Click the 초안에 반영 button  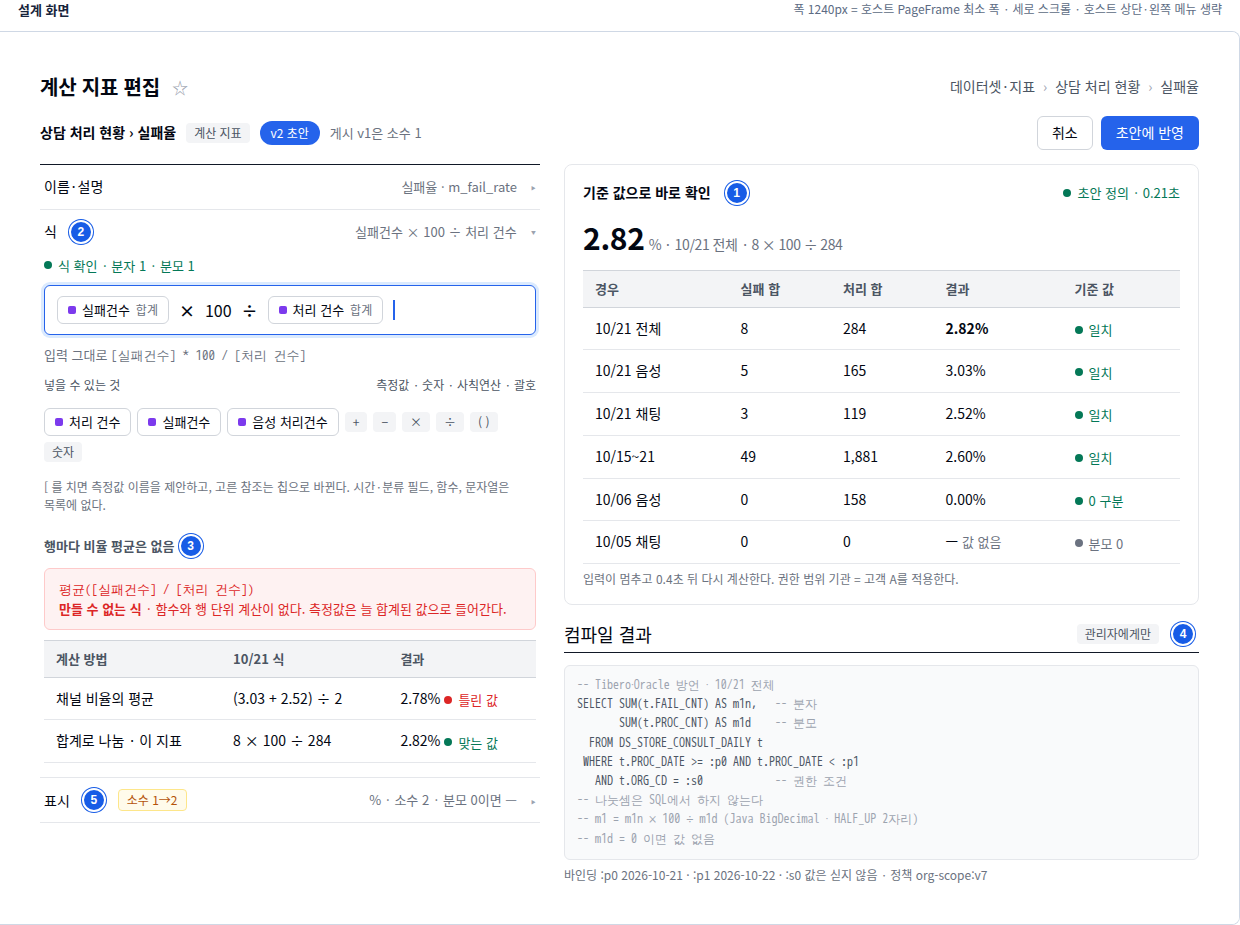(1149, 133)
